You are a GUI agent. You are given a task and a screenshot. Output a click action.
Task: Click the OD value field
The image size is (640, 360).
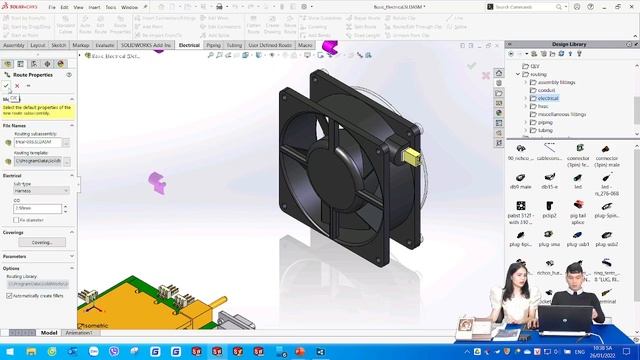(x=38, y=208)
